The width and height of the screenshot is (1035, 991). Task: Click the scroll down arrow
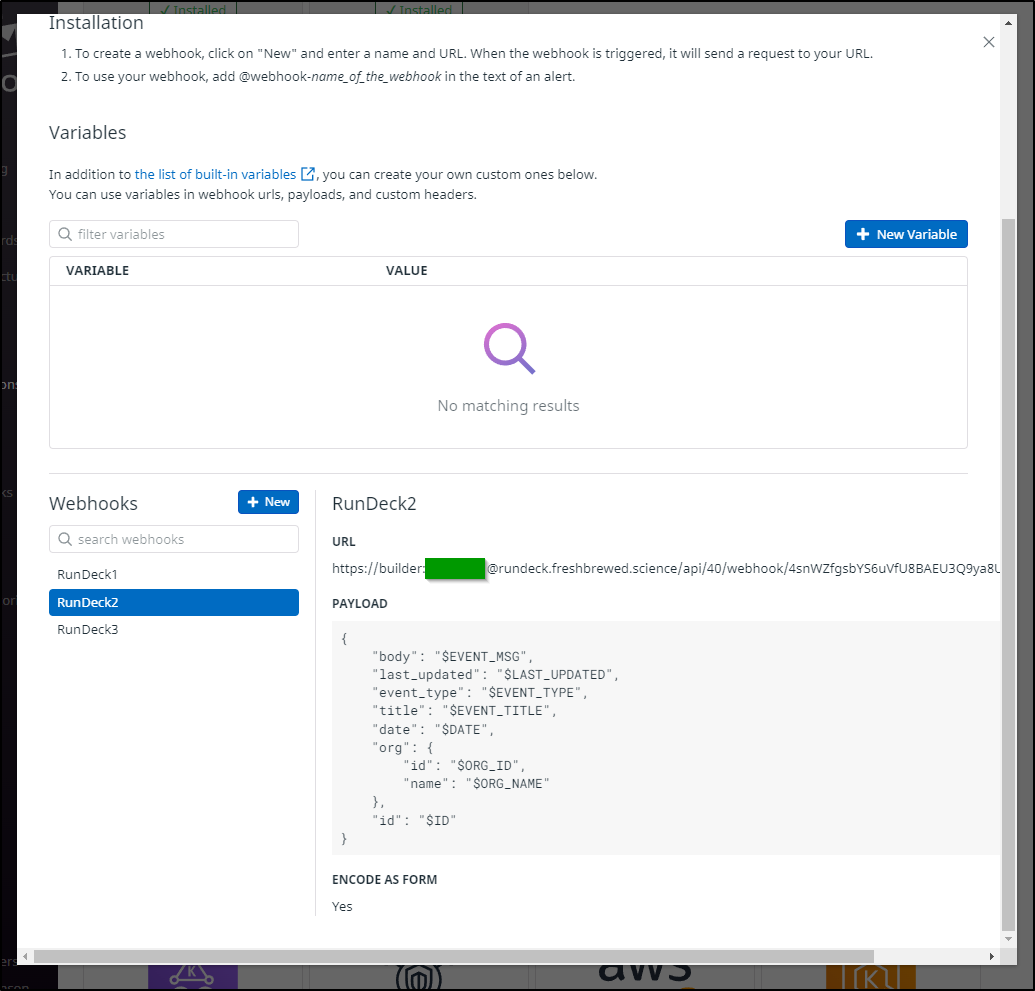pyautogui.click(x=1008, y=939)
